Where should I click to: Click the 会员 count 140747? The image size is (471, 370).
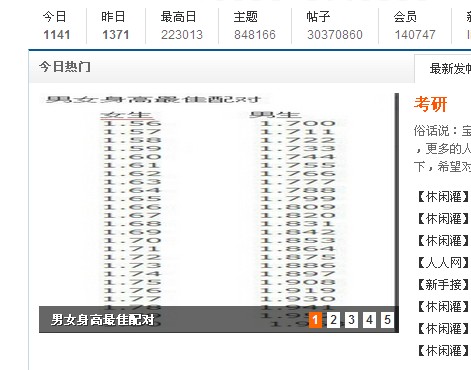coord(415,35)
